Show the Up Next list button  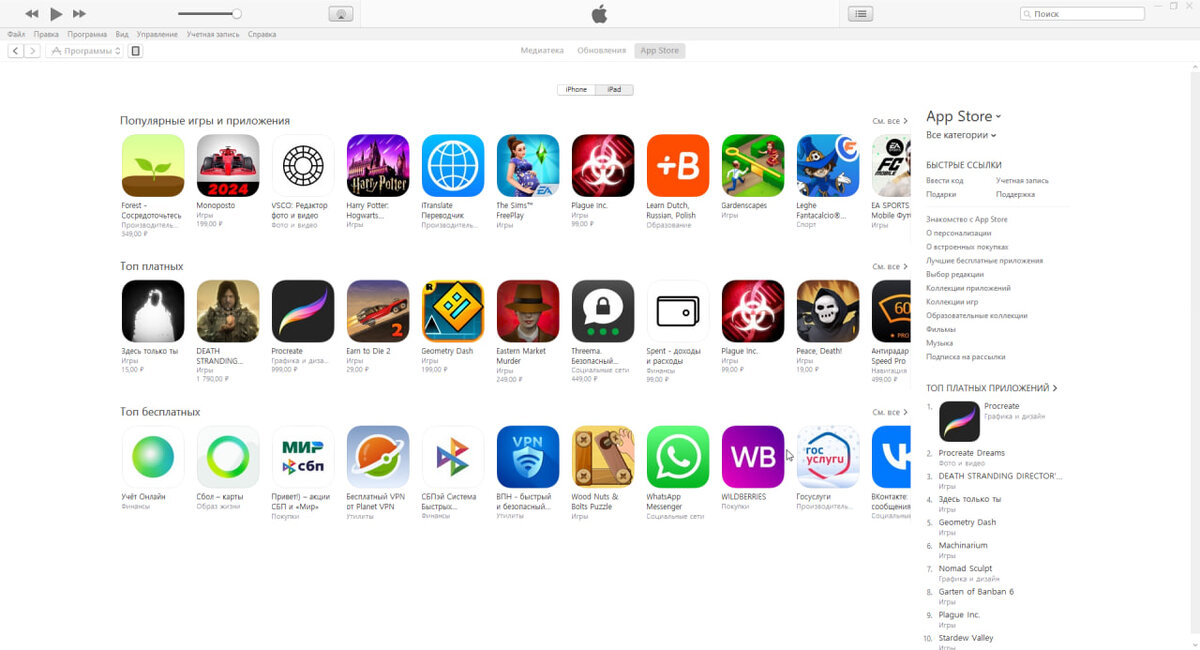click(x=860, y=14)
